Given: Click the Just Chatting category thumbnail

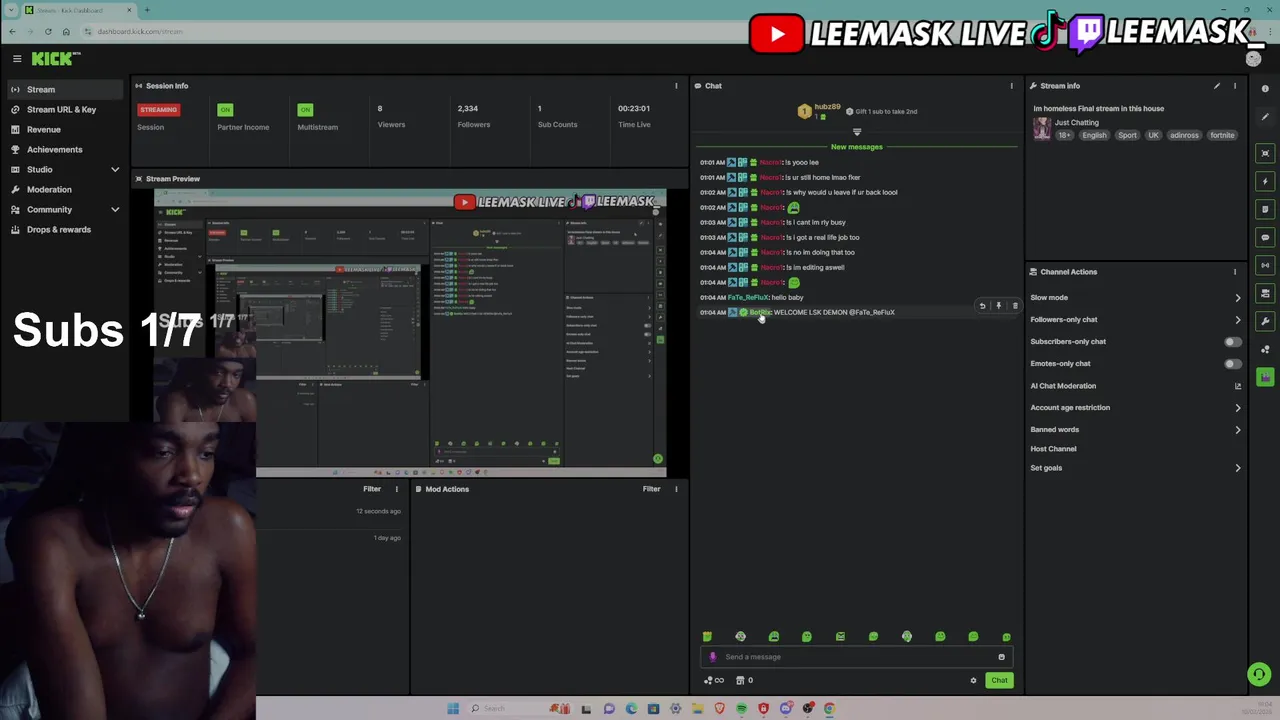Looking at the screenshot, I should [x=1042, y=129].
